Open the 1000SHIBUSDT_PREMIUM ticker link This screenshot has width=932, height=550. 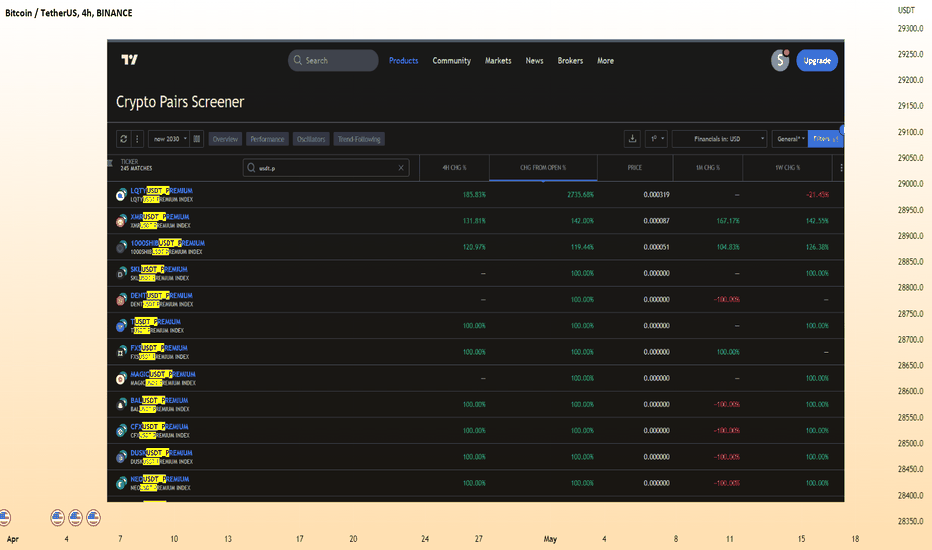point(167,243)
